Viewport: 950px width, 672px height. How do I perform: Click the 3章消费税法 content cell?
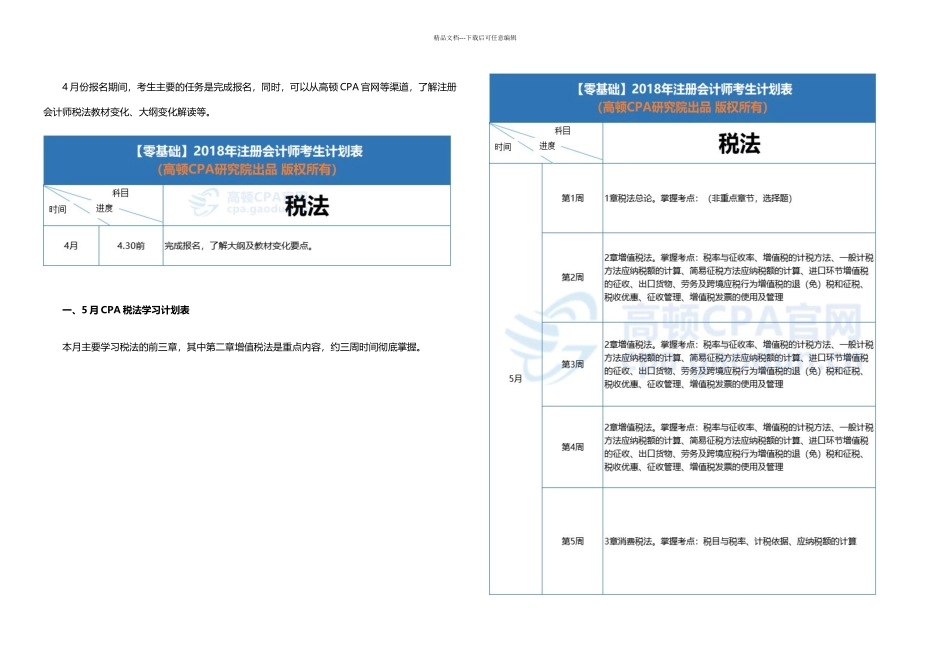click(x=739, y=541)
